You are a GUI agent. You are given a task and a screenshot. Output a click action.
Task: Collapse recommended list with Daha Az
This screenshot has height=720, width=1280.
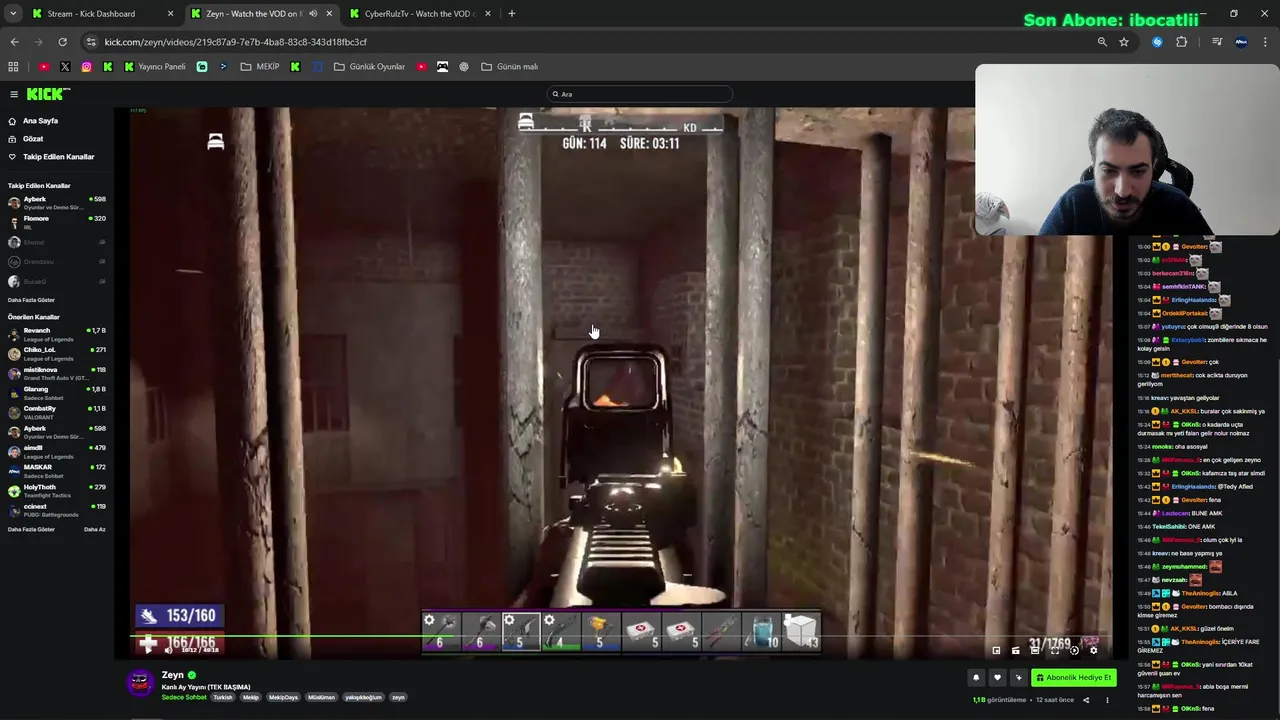94,529
